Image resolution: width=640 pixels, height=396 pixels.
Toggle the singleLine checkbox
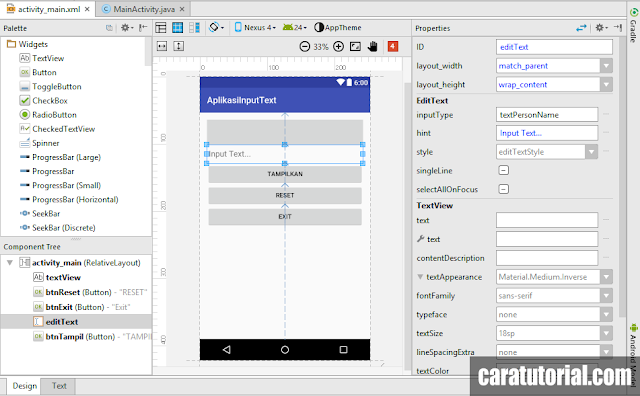(504, 170)
